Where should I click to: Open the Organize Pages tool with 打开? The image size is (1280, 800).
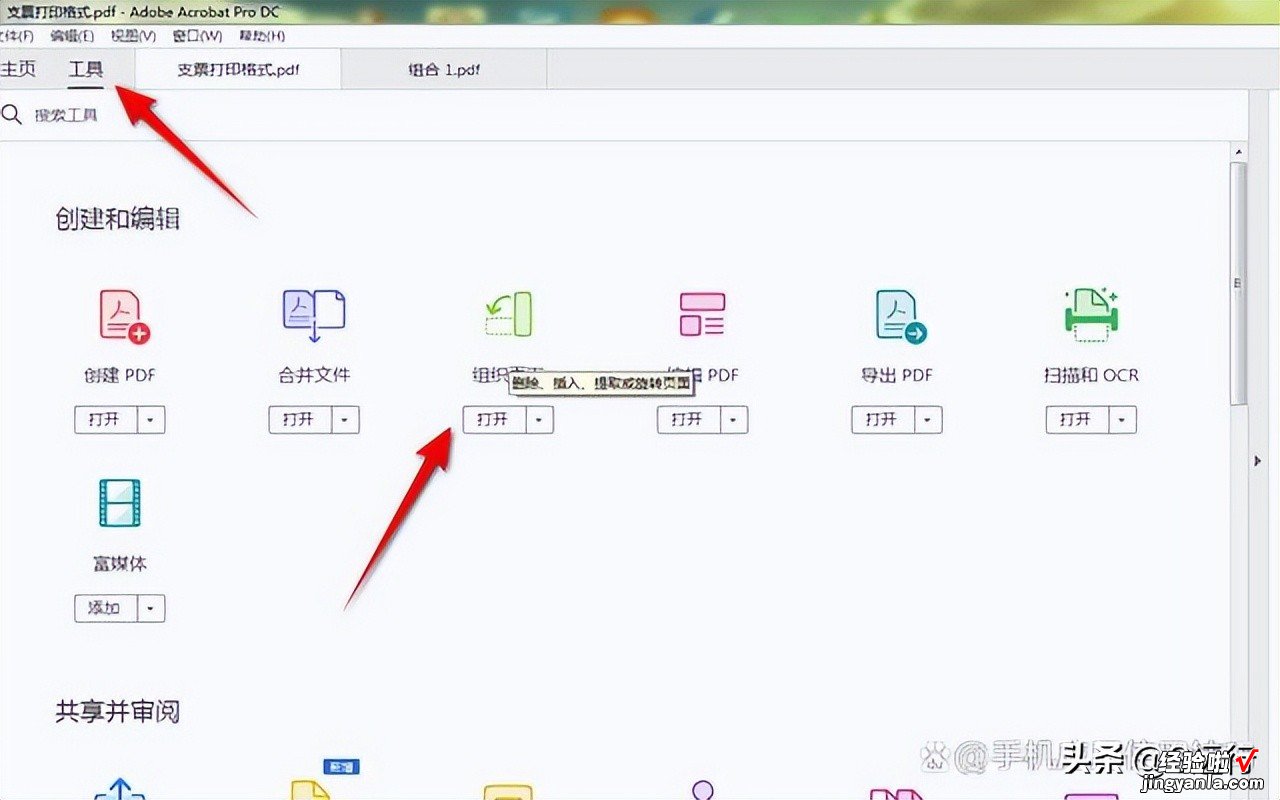pyautogui.click(x=493, y=420)
